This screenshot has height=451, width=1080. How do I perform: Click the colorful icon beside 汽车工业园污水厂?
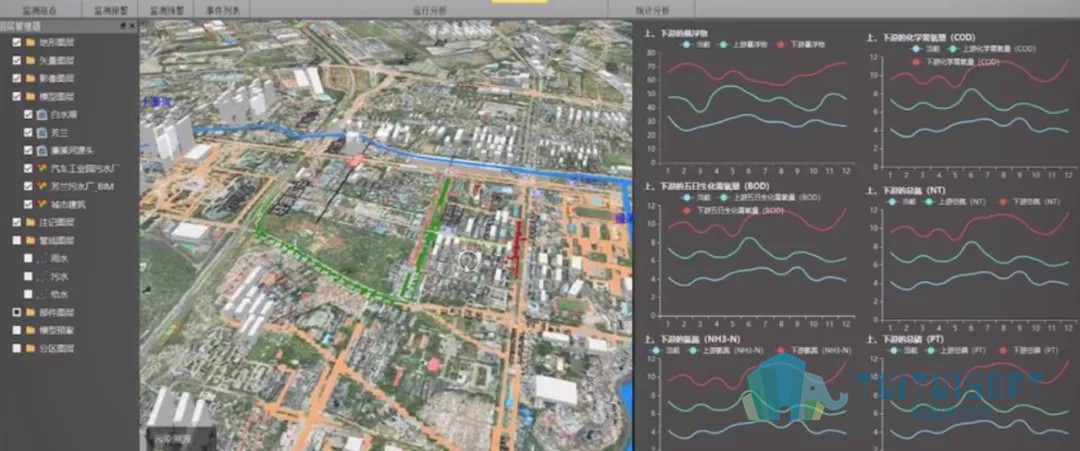(x=41, y=168)
